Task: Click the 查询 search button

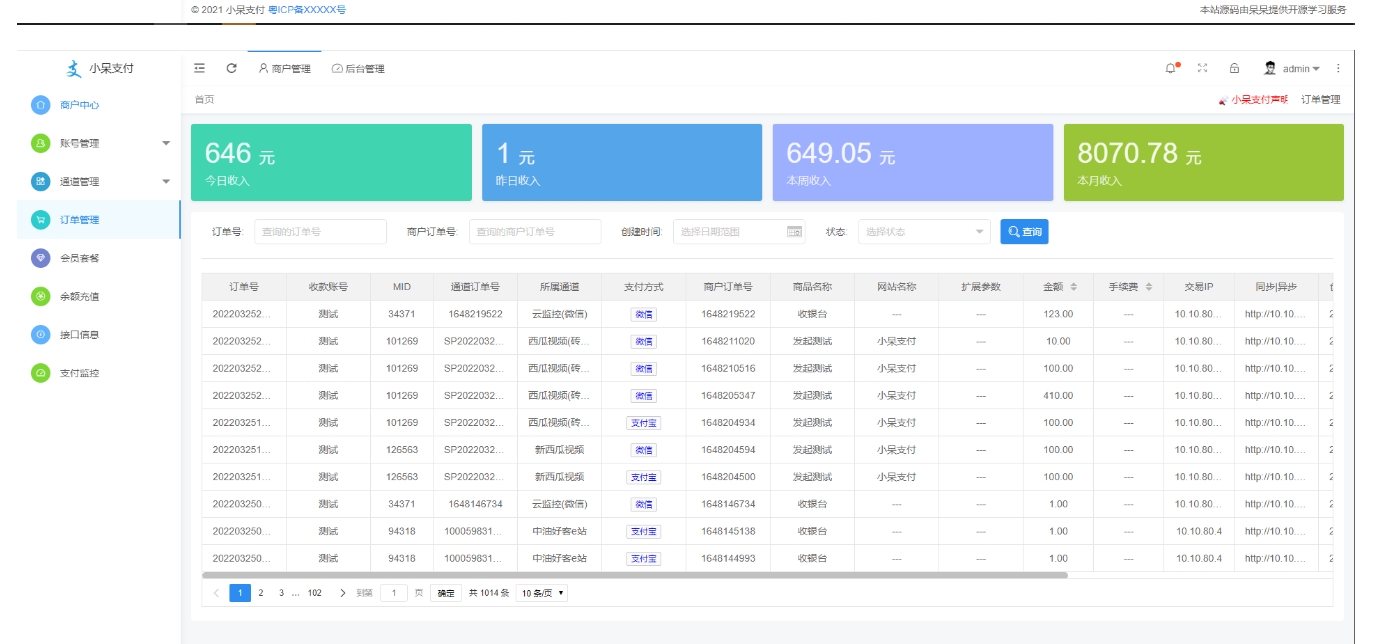Action: (1023, 231)
